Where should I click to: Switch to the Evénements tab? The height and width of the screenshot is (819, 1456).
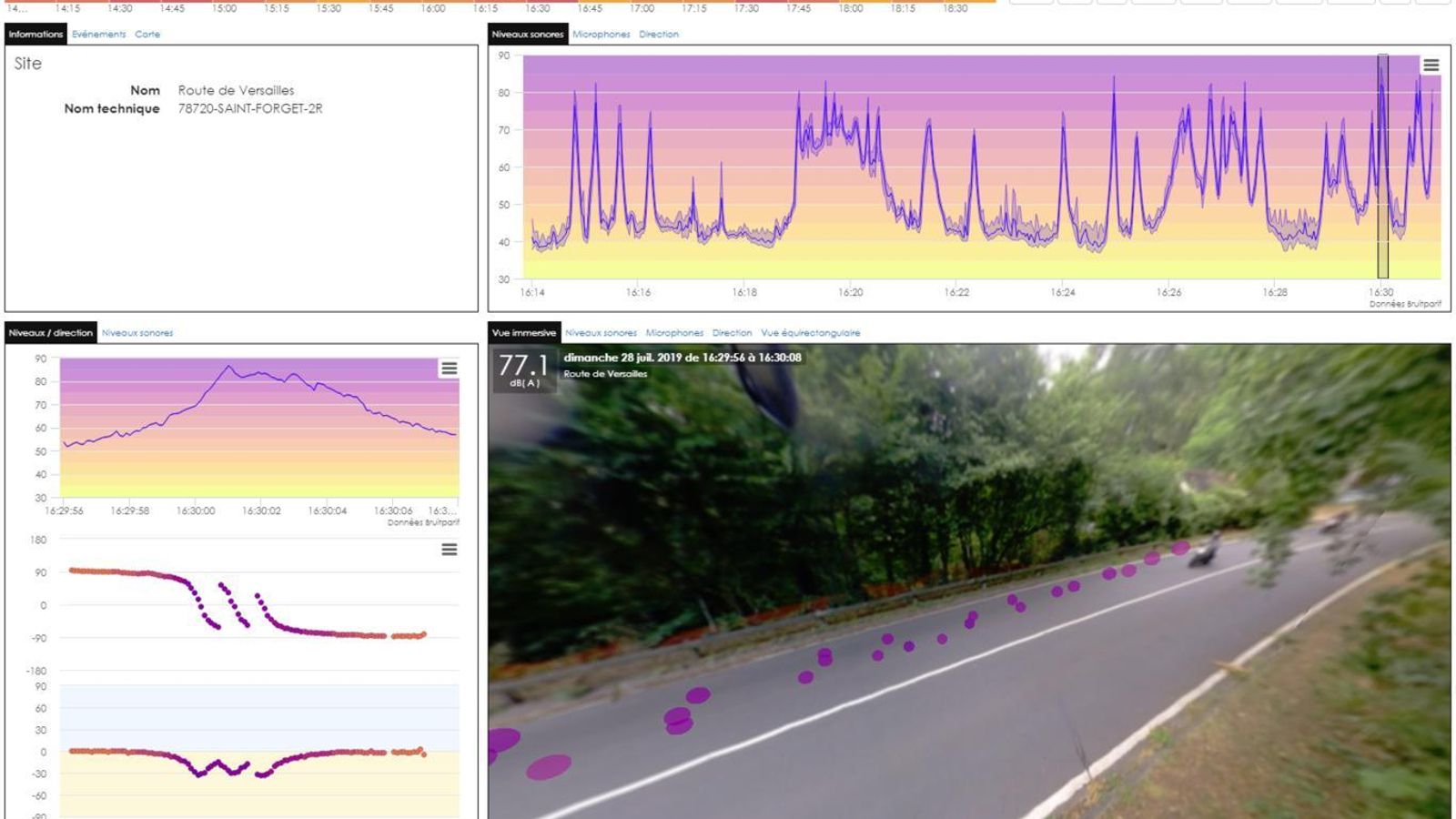click(x=99, y=35)
